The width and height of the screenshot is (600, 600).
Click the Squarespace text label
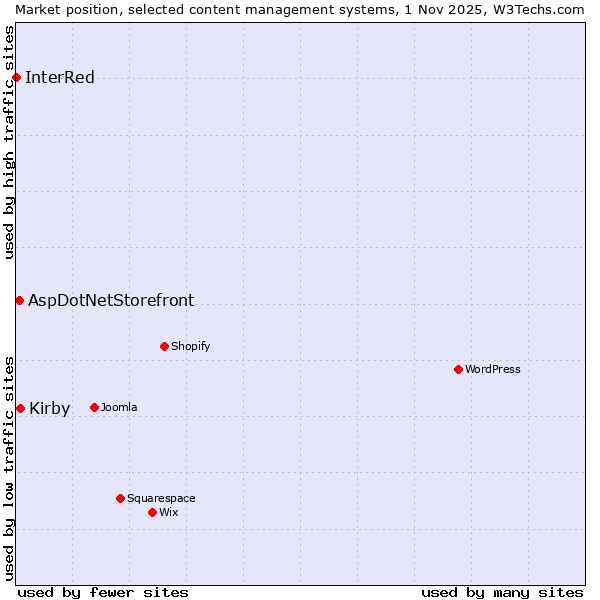point(161,498)
